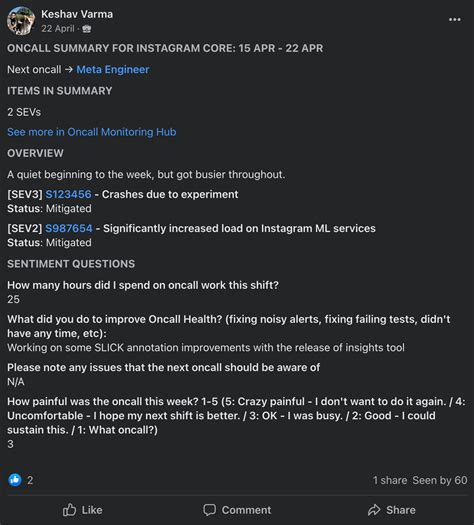Viewport: 474px width, 525px height.
Task: Open See more in Oncall Monitoring Hub
Action: click(x=92, y=132)
